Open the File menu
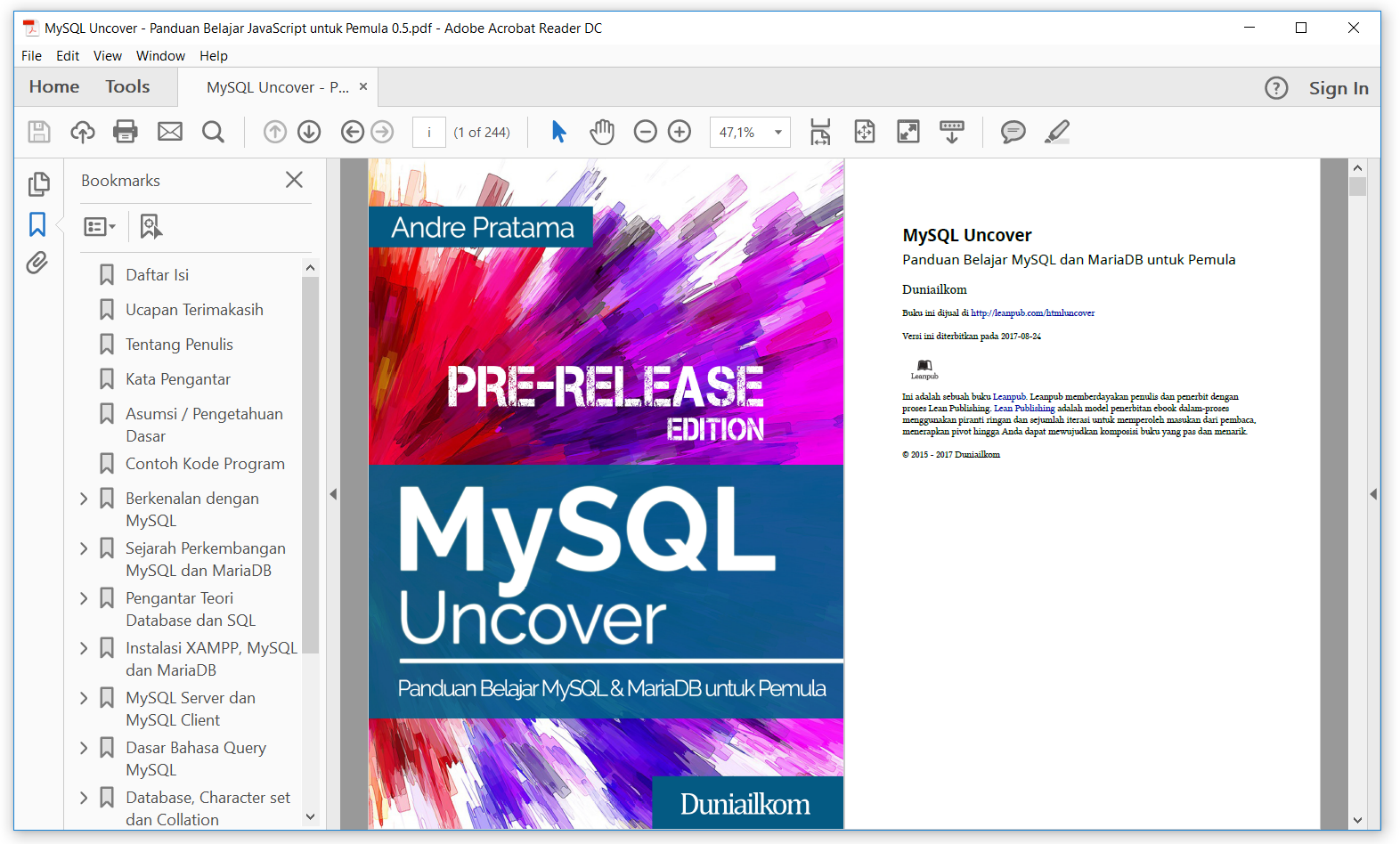Image resolution: width=1400 pixels, height=844 pixels. 31,55
